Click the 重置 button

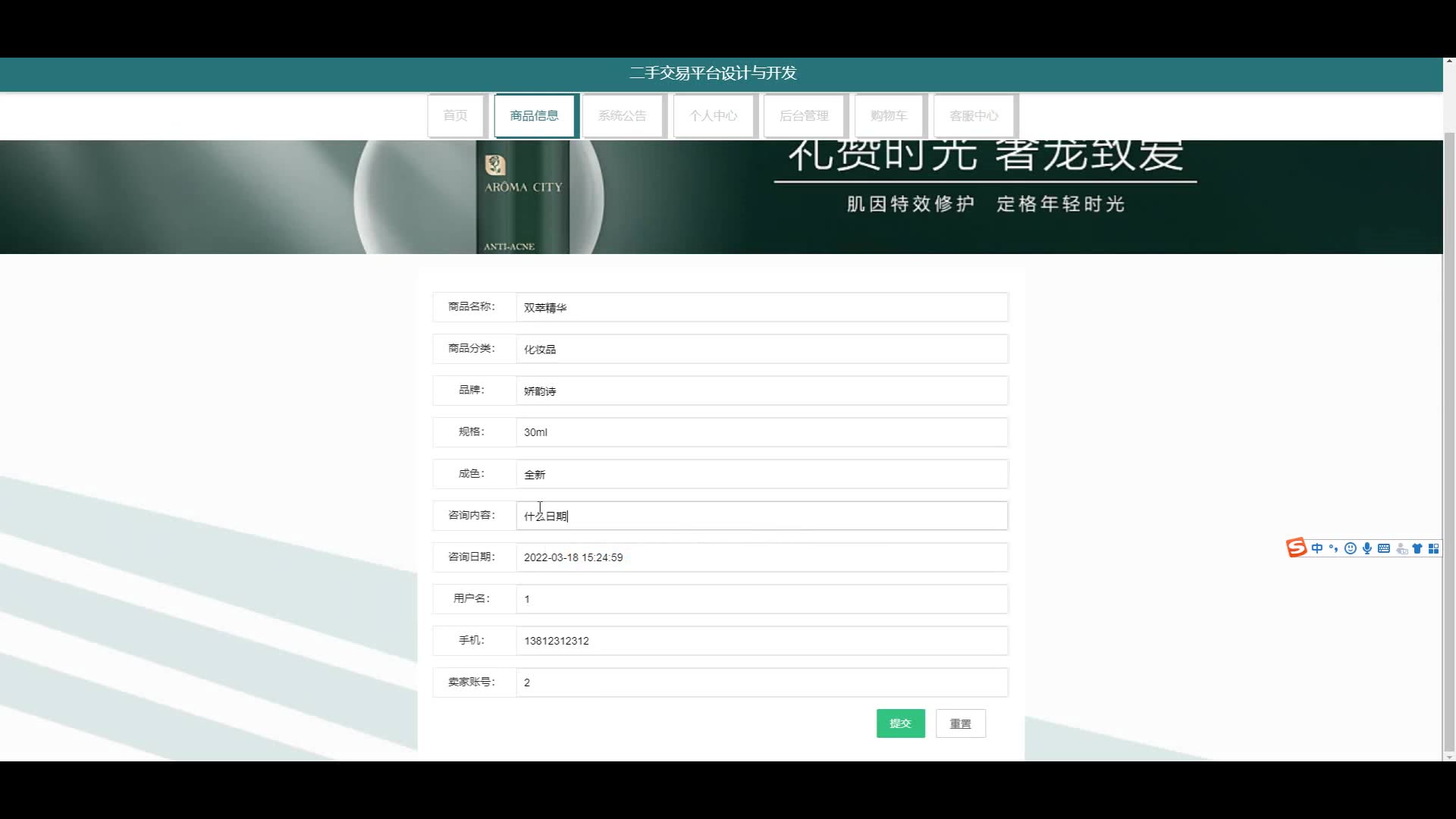coord(960,723)
